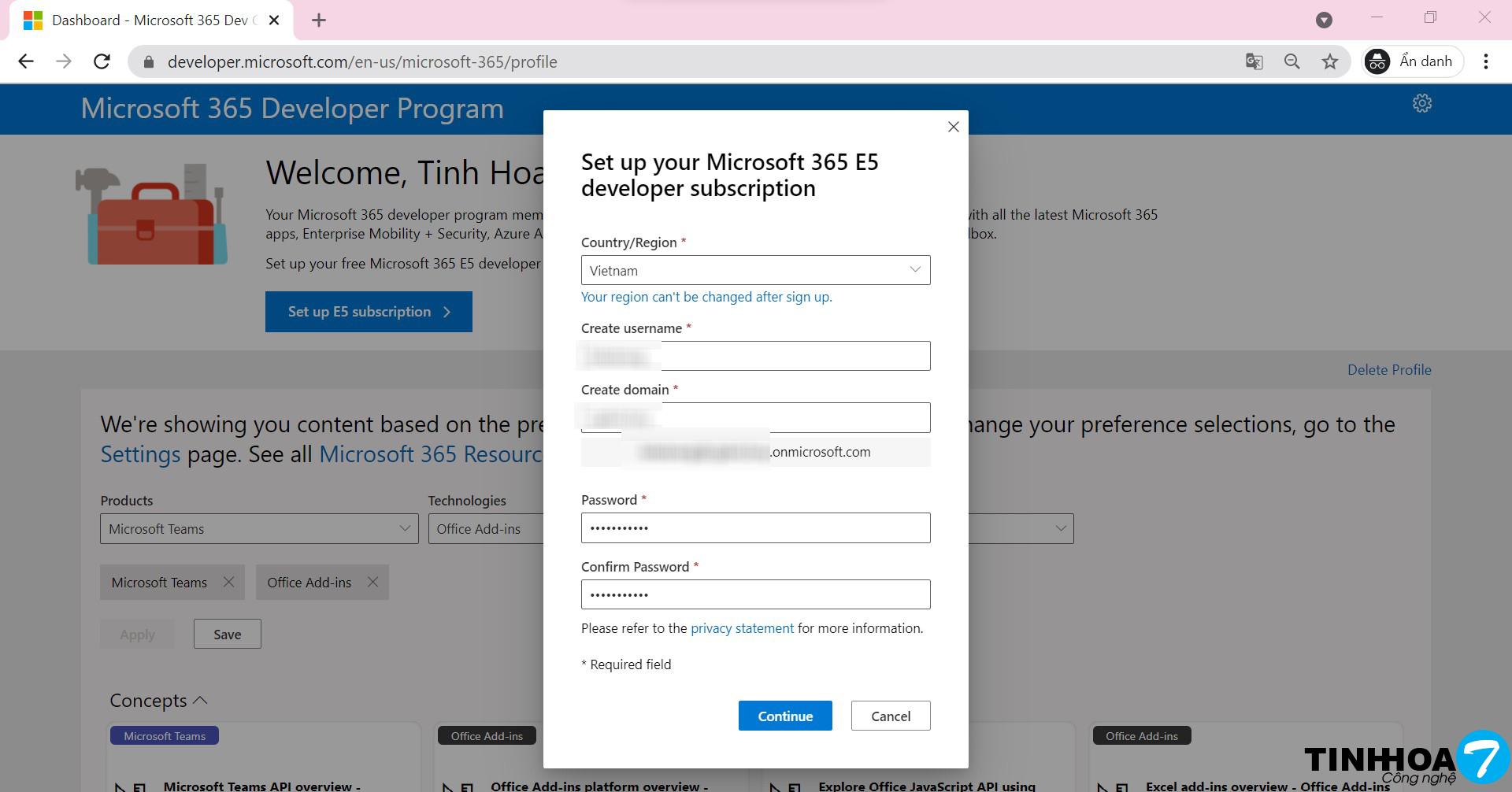Reload the current page

tap(102, 61)
